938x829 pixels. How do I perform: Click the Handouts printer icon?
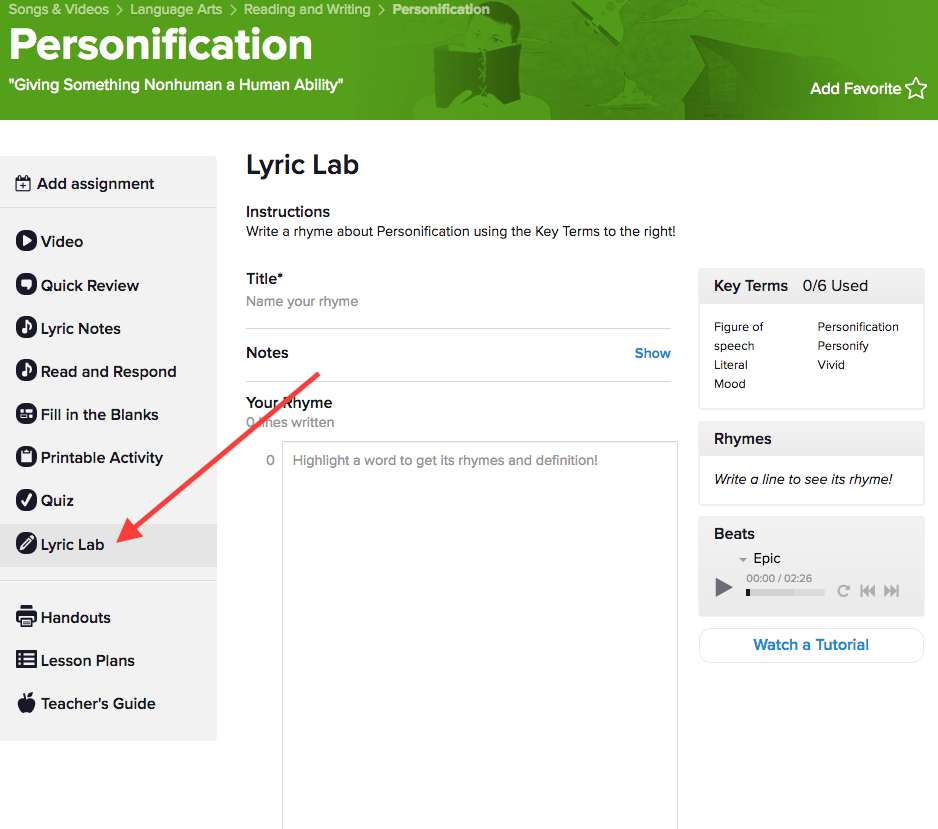point(26,617)
